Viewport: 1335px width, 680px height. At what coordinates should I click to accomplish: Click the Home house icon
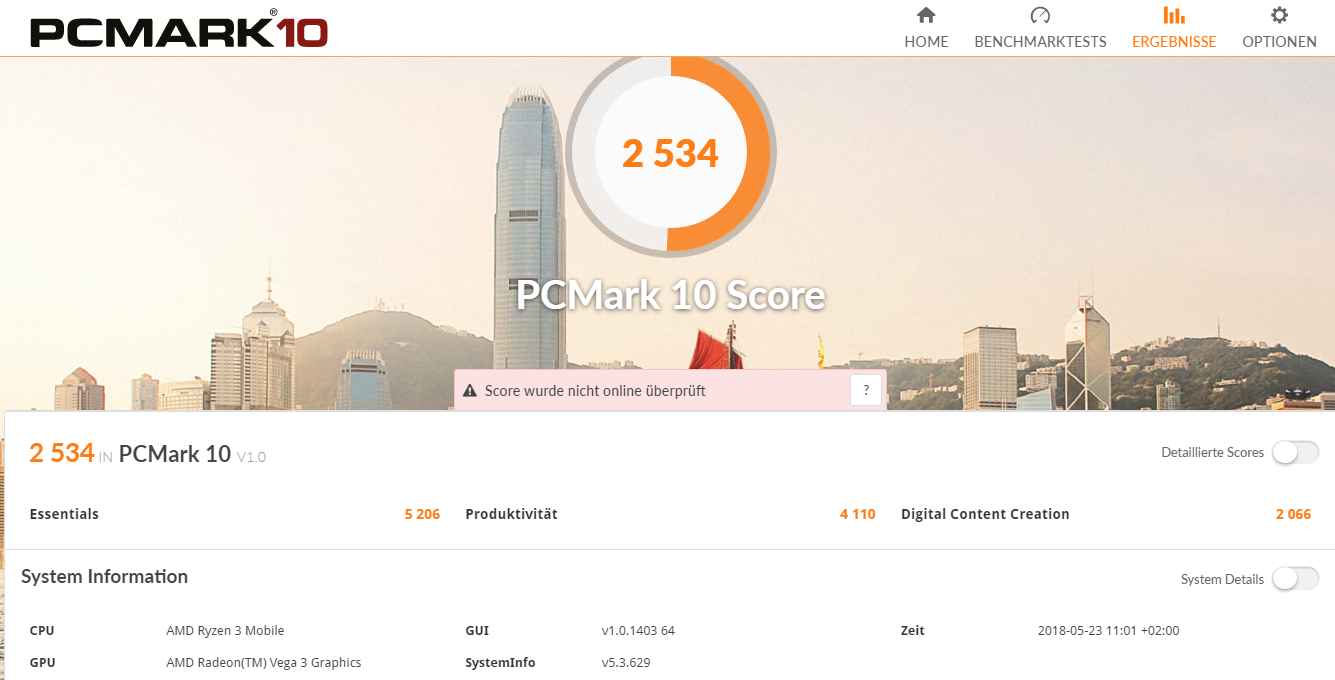pyautogui.click(x=926, y=15)
